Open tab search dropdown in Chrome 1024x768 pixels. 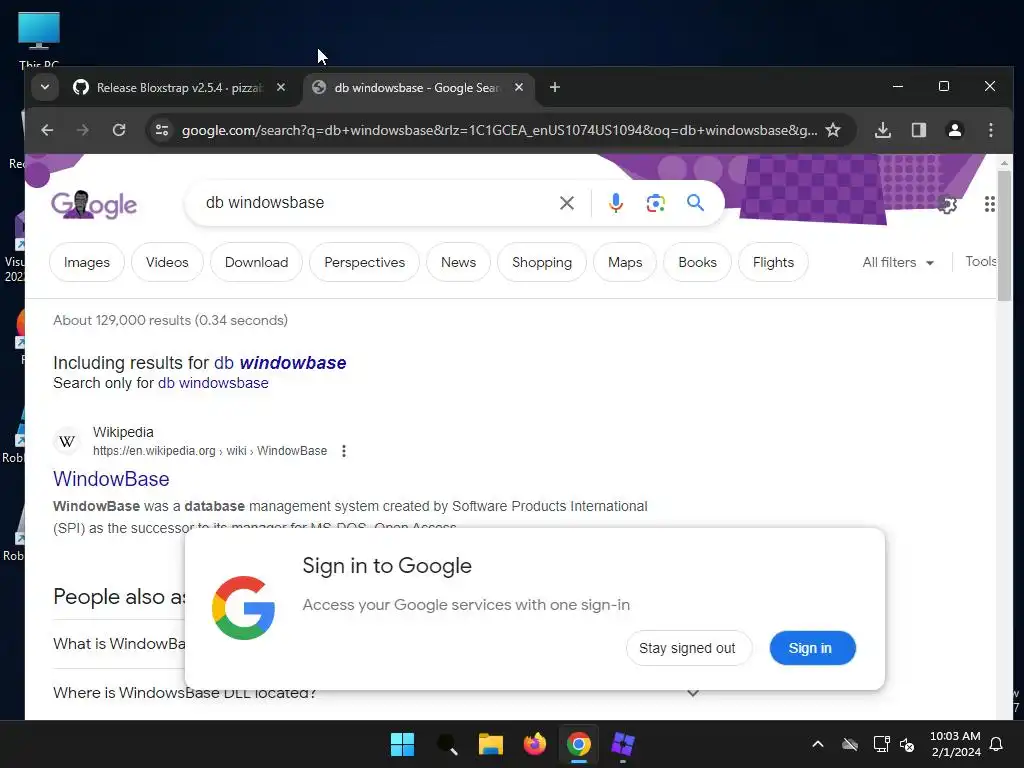point(45,87)
